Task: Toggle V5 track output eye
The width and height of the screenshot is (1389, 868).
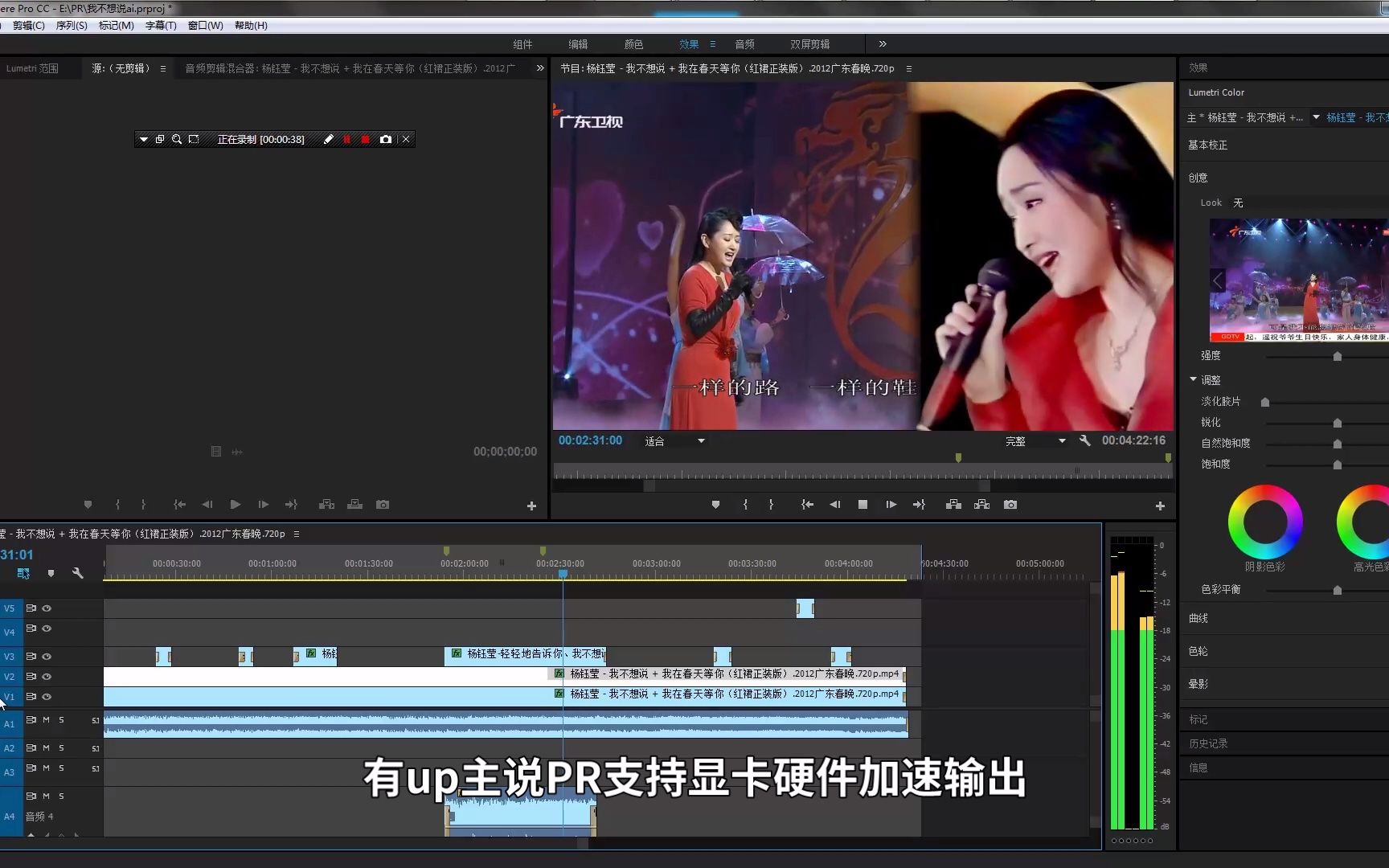Action: (x=47, y=608)
